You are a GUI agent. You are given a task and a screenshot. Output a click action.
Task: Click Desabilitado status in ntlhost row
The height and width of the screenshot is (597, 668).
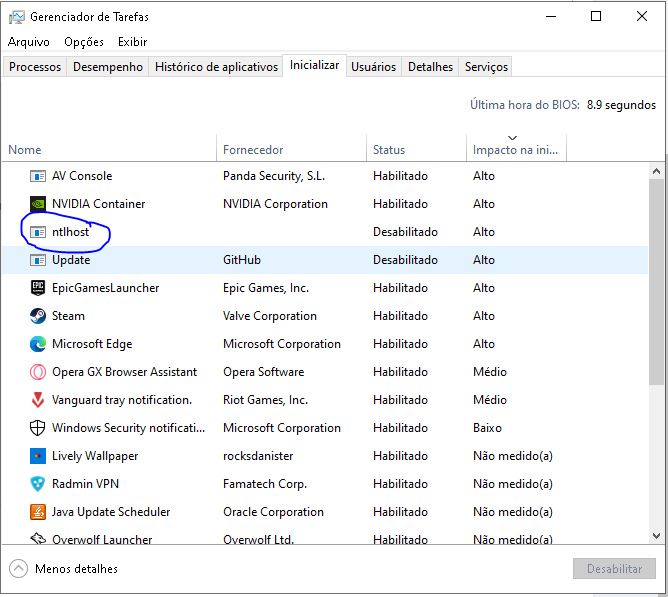pyautogui.click(x=405, y=232)
